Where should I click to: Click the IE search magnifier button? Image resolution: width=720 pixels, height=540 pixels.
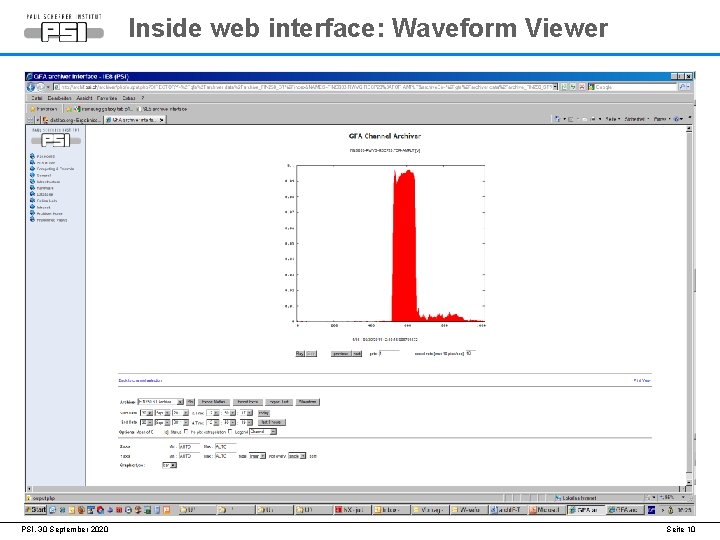[683, 87]
